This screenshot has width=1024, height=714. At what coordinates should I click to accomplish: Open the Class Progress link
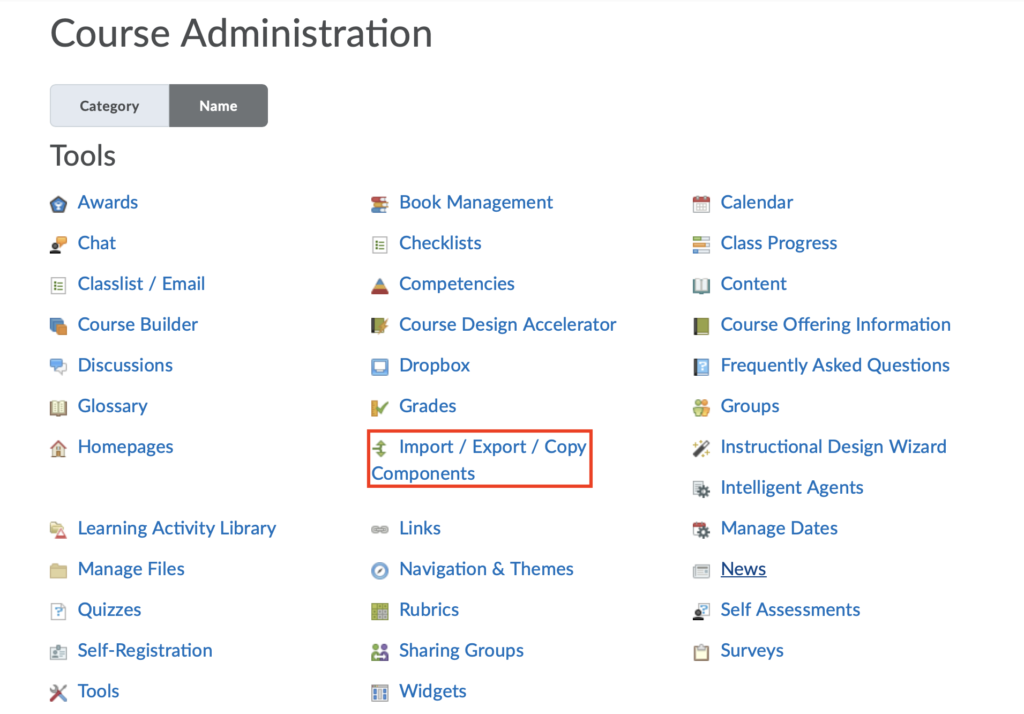[778, 243]
